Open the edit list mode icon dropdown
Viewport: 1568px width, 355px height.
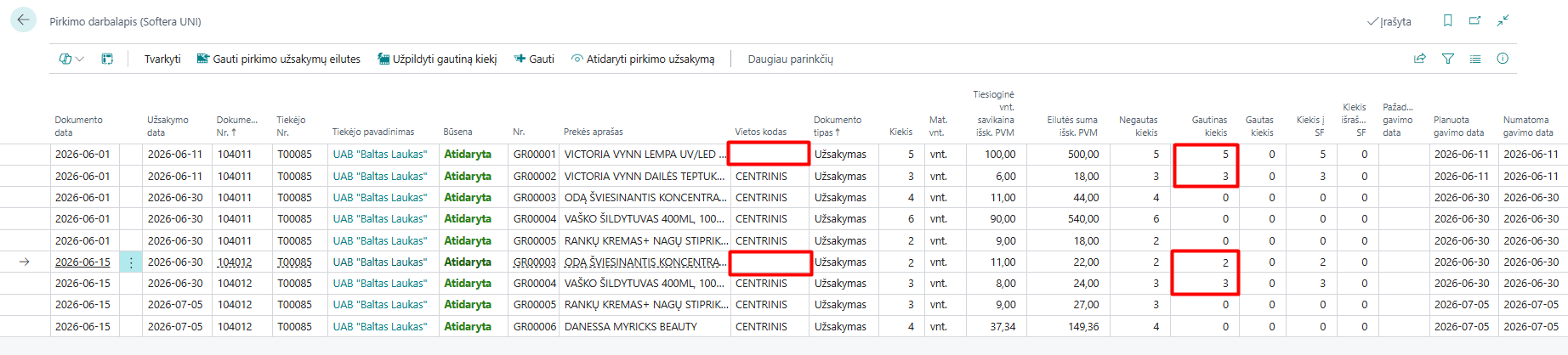pyautogui.click(x=71, y=59)
